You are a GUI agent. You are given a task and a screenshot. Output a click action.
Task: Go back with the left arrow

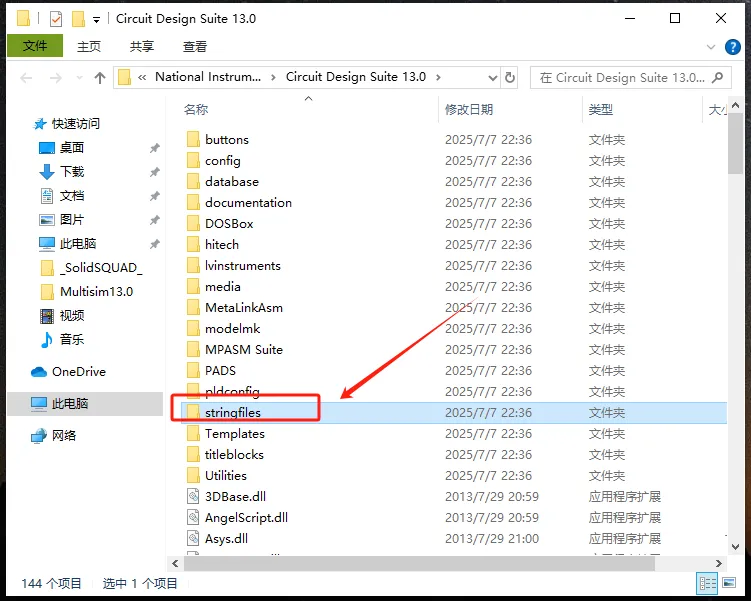(26, 78)
